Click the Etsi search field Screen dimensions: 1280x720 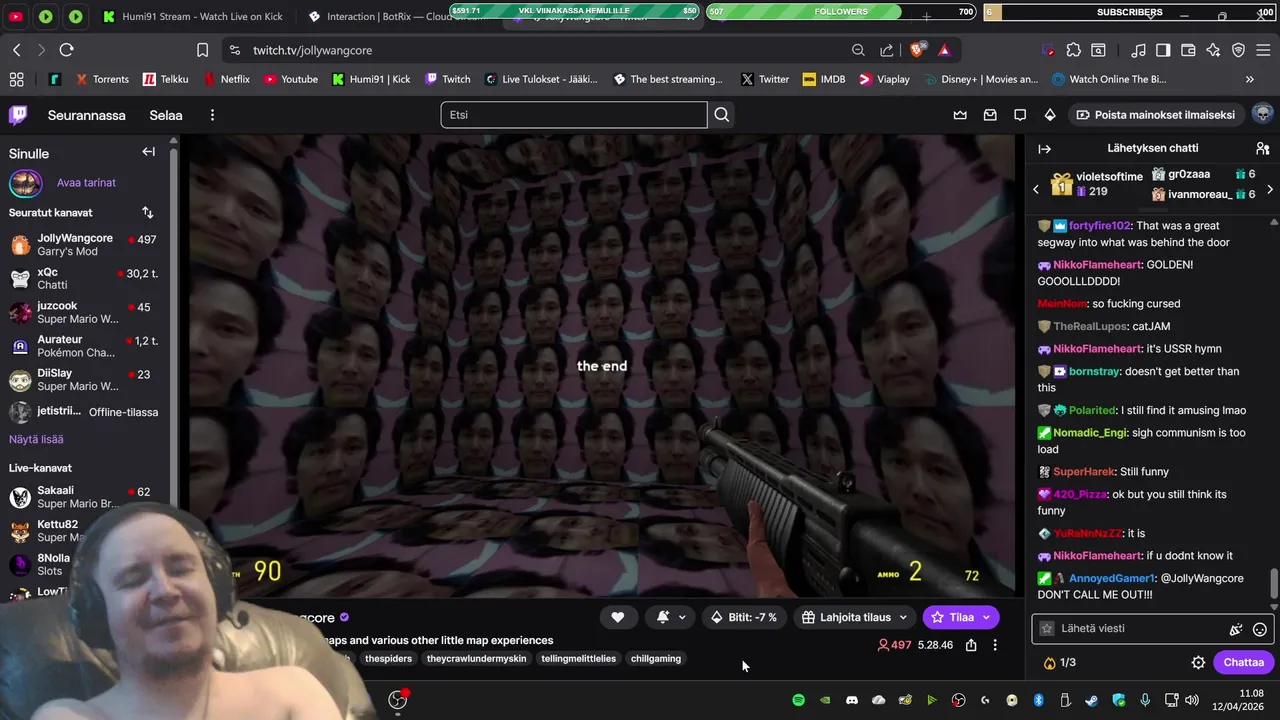click(x=574, y=115)
